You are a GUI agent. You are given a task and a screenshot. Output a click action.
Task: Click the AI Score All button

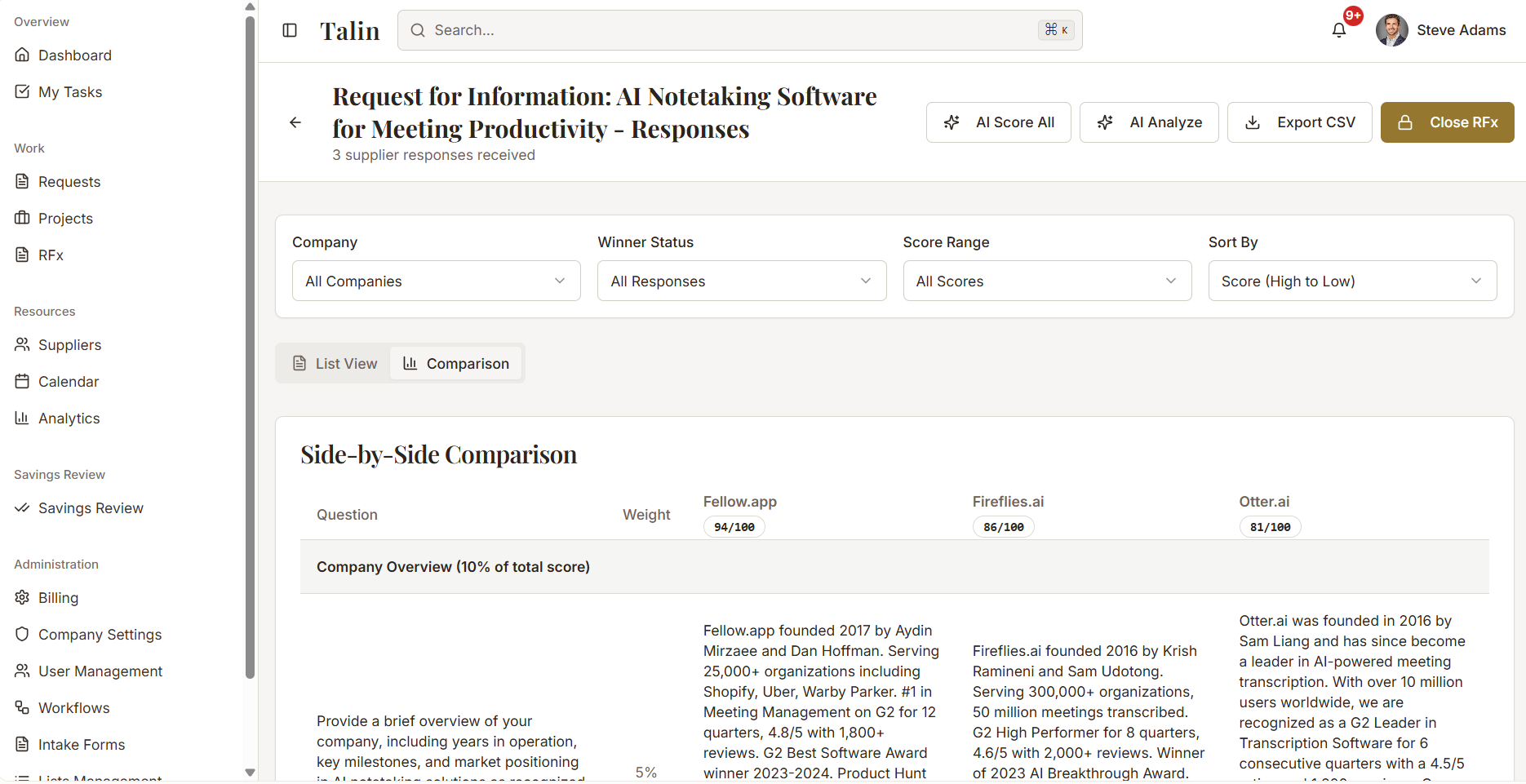click(999, 122)
